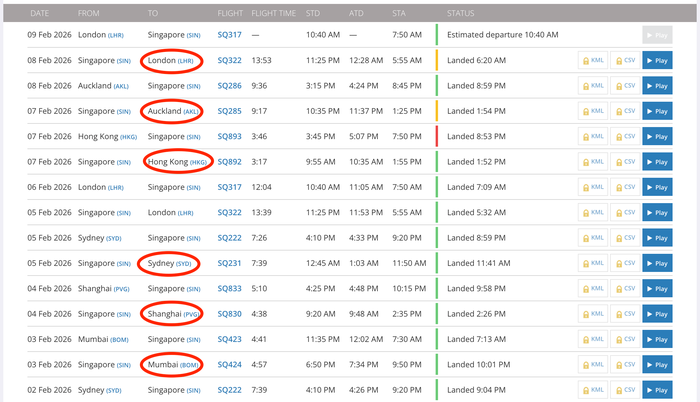700x402 pixels.
Task: Click the disabled Play button for 09 Feb
Action: pyautogui.click(x=657, y=35)
